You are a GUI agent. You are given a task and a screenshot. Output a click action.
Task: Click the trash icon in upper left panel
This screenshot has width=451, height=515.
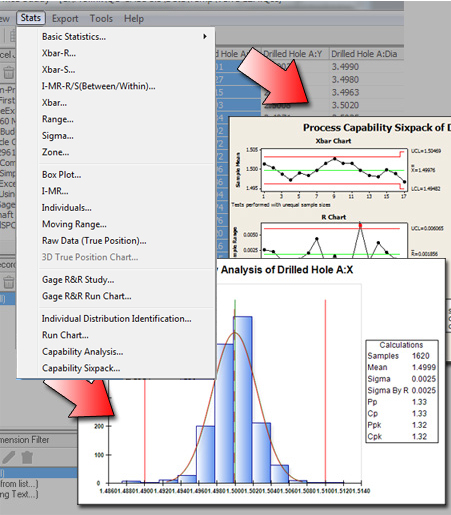8,72
